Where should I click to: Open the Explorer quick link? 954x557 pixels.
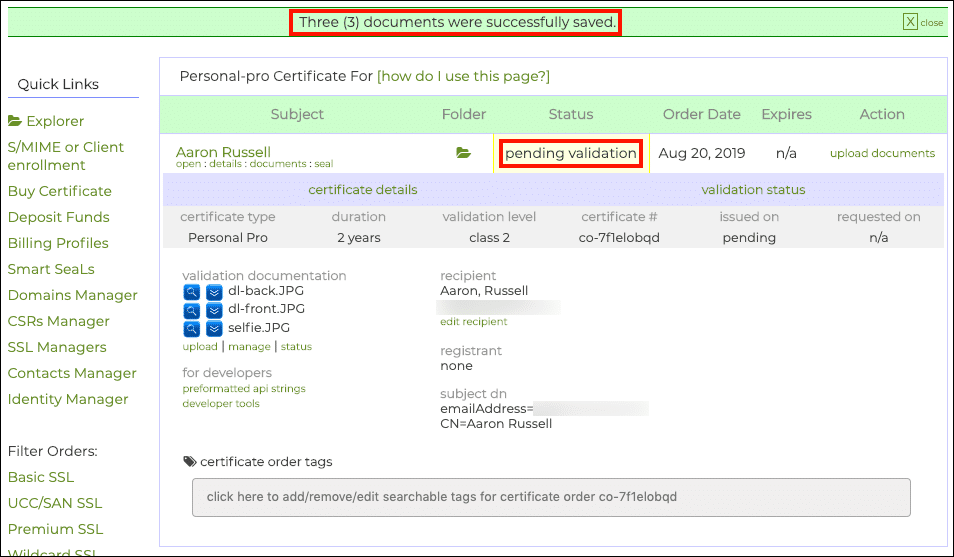pyautogui.click(x=46, y=121)
